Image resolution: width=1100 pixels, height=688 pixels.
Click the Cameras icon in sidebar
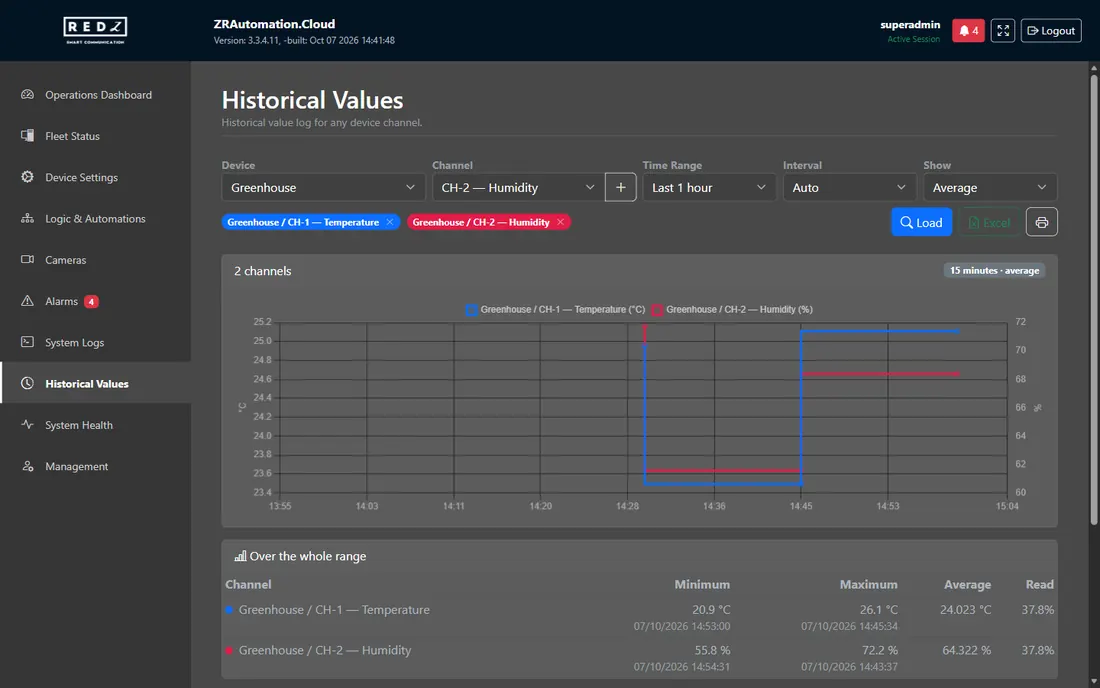pyautogui.click(x=27, y=259)
